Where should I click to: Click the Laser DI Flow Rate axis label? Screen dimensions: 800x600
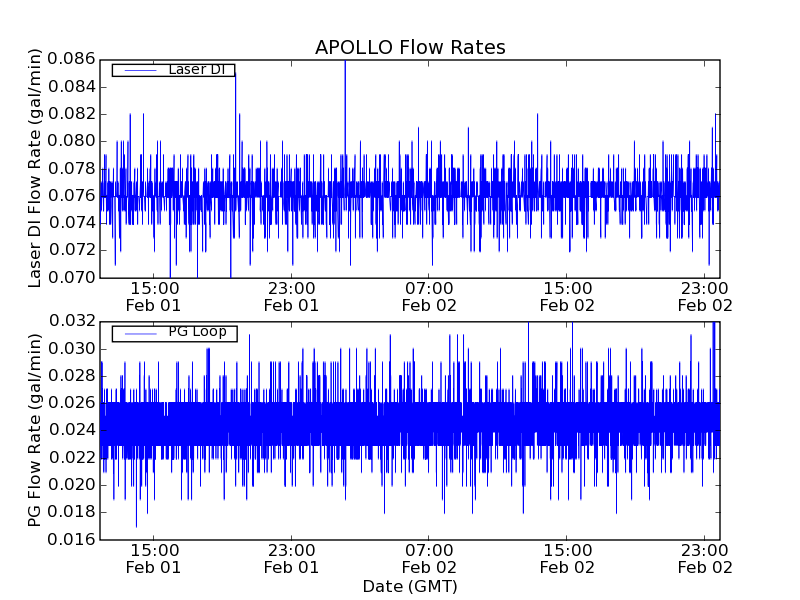tap(34, 168)
